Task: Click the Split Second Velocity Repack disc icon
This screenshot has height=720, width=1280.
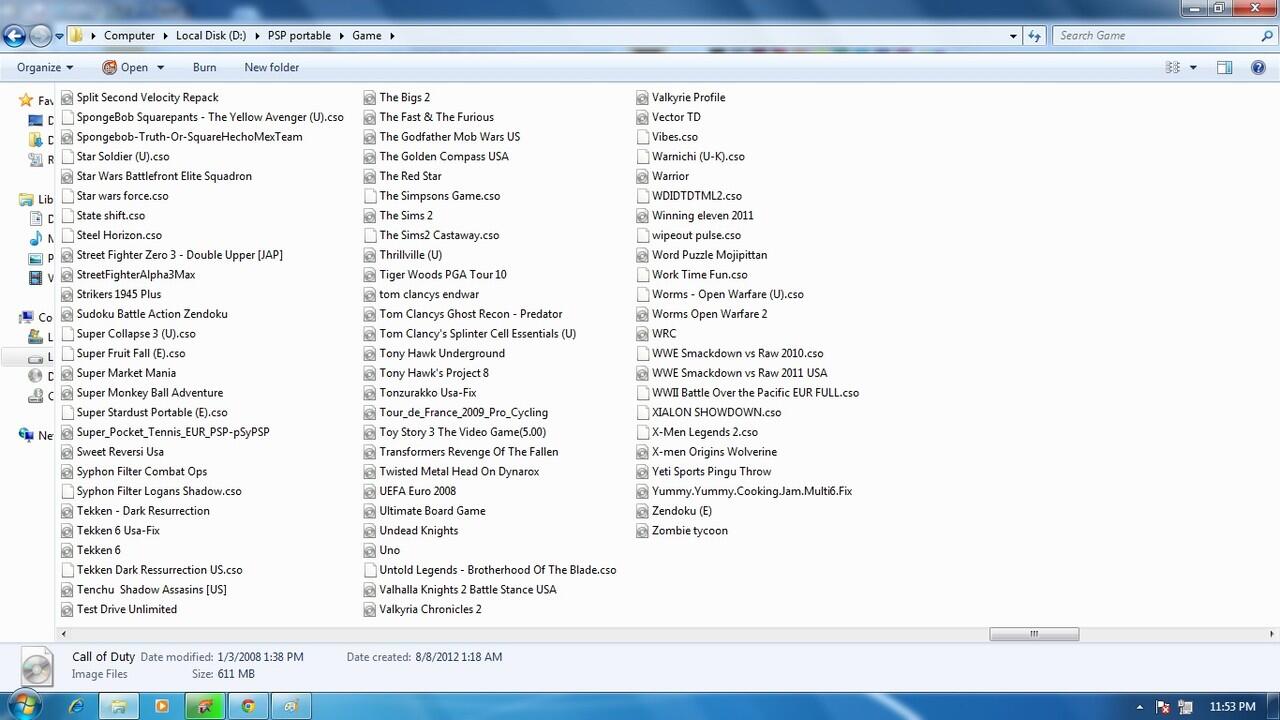Action: click(x=67, y=98)
